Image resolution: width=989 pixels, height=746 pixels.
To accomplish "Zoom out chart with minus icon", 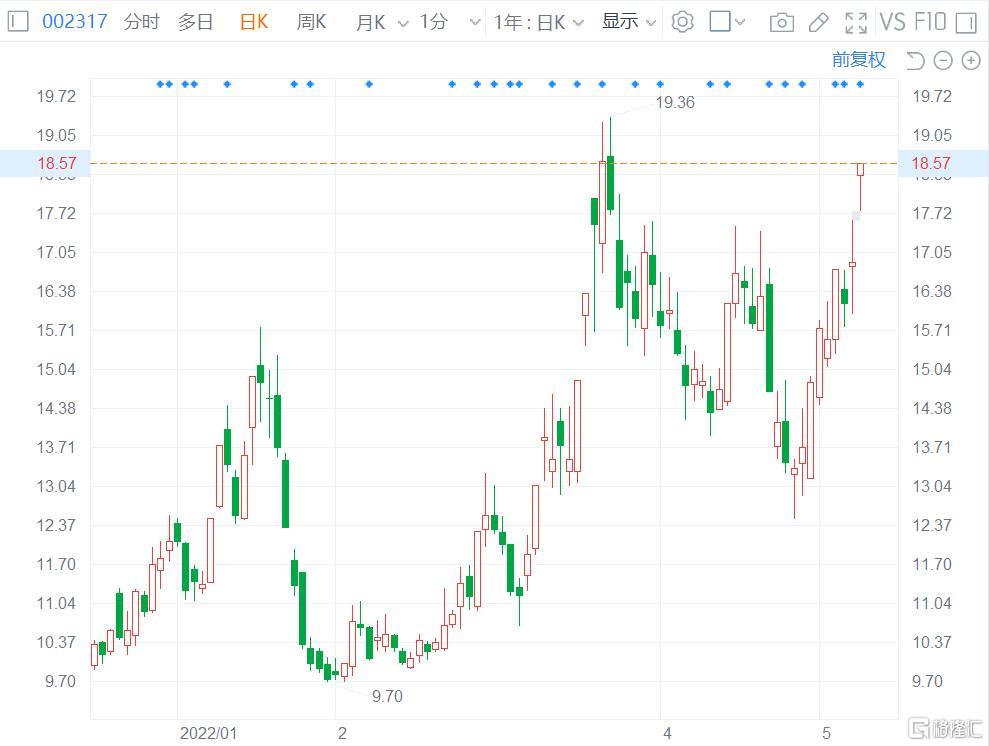I will (943, 61).
